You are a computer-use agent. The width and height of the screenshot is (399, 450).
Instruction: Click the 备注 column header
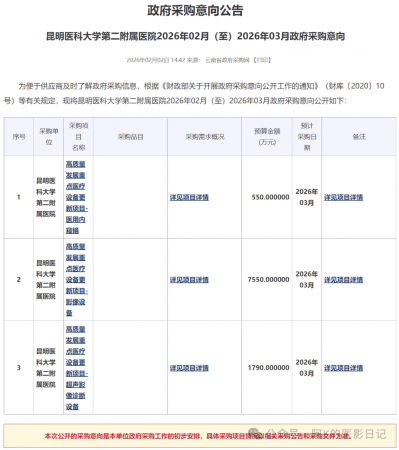pos(359,137)
